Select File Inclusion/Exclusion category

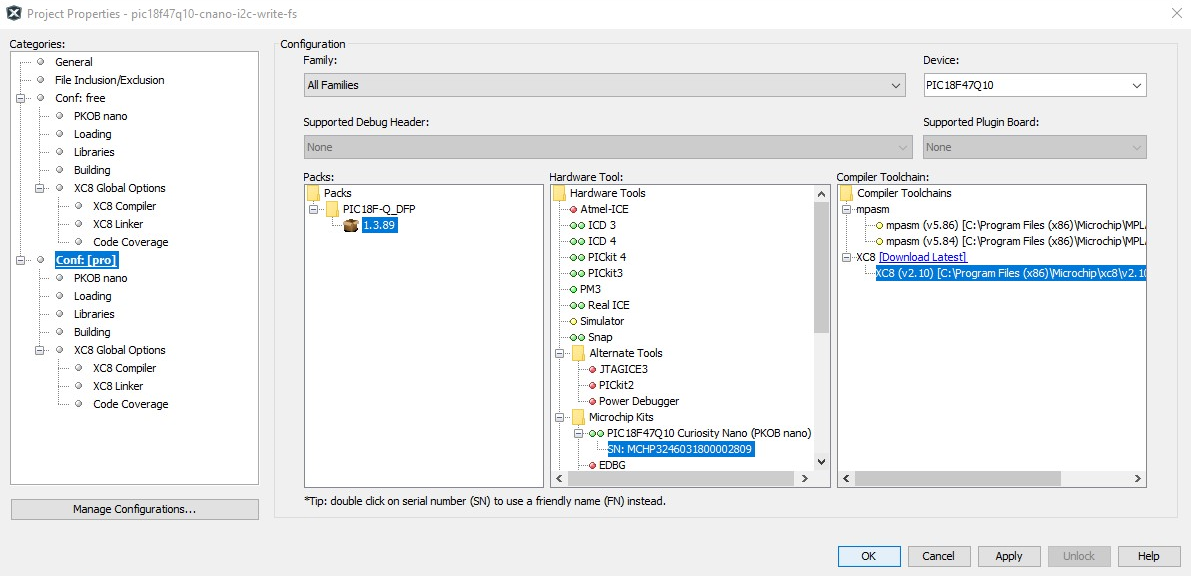(109, 80)
